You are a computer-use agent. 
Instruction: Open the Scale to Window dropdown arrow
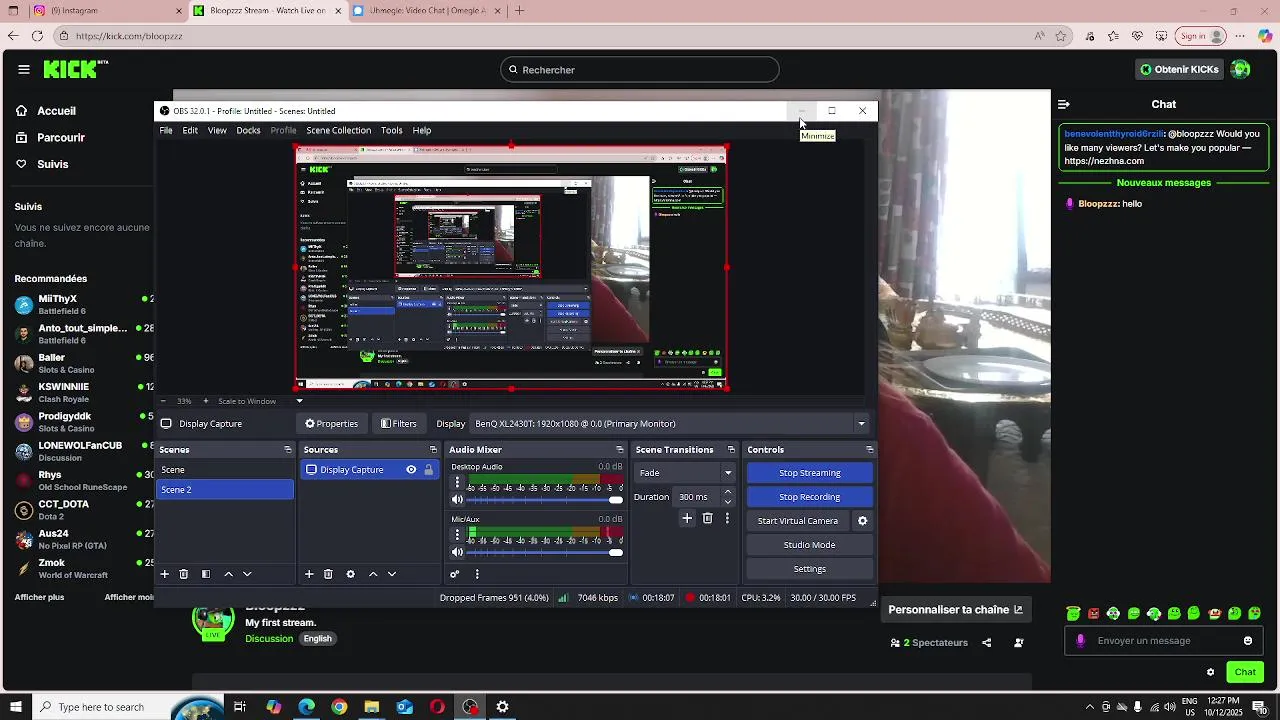point(298,401)
